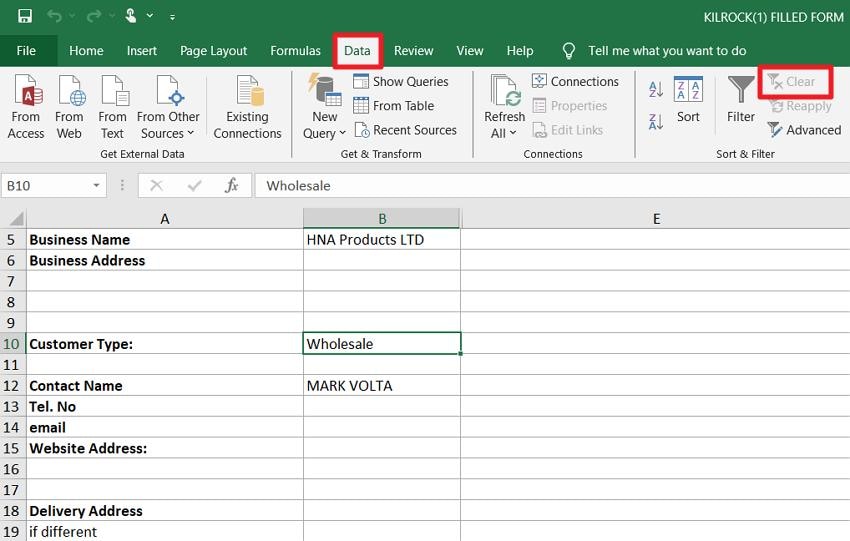Viewport: 850px width, 541px height.
Task: Select the Wholesale cell B10
Action: 382,344
